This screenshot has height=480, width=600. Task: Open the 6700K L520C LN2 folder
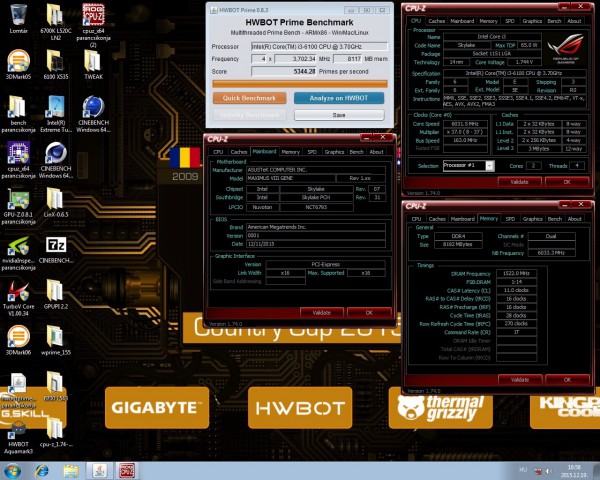coord(55,21)
